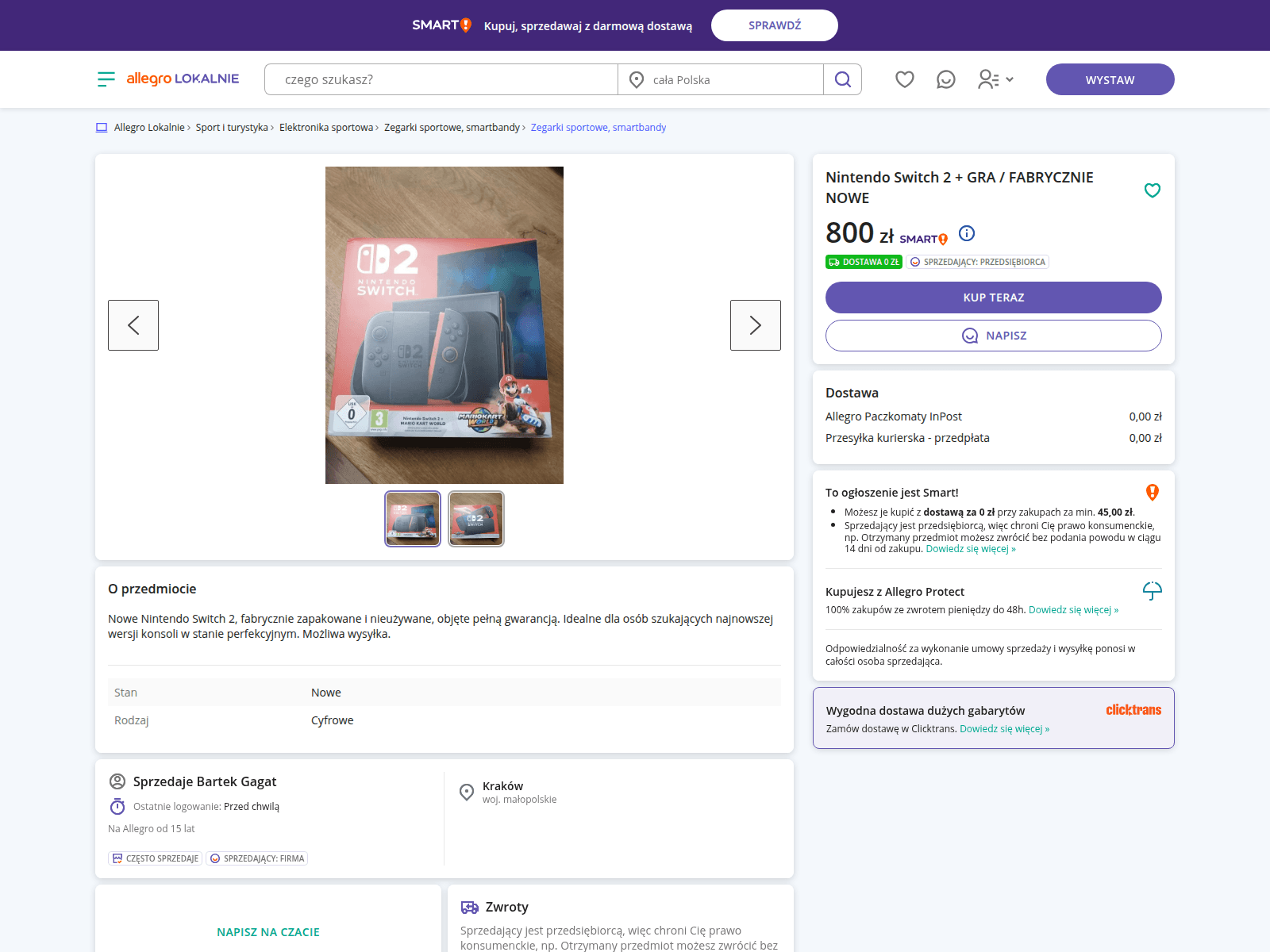Click the orange Smart pin icon
The image size is (1270, 952).
pos(1153,493)
